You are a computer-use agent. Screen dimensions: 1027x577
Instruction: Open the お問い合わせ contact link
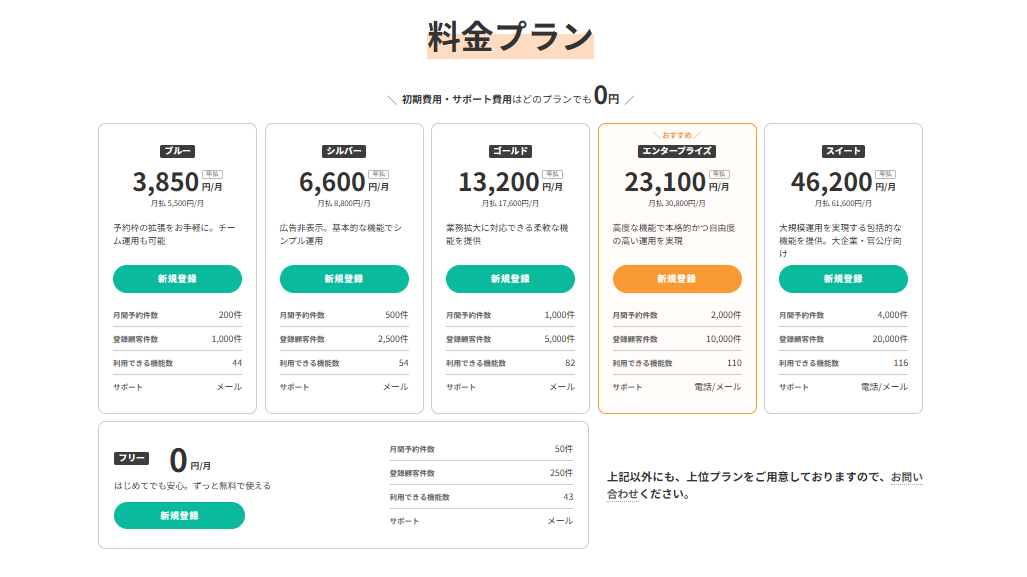pos(906,477)
